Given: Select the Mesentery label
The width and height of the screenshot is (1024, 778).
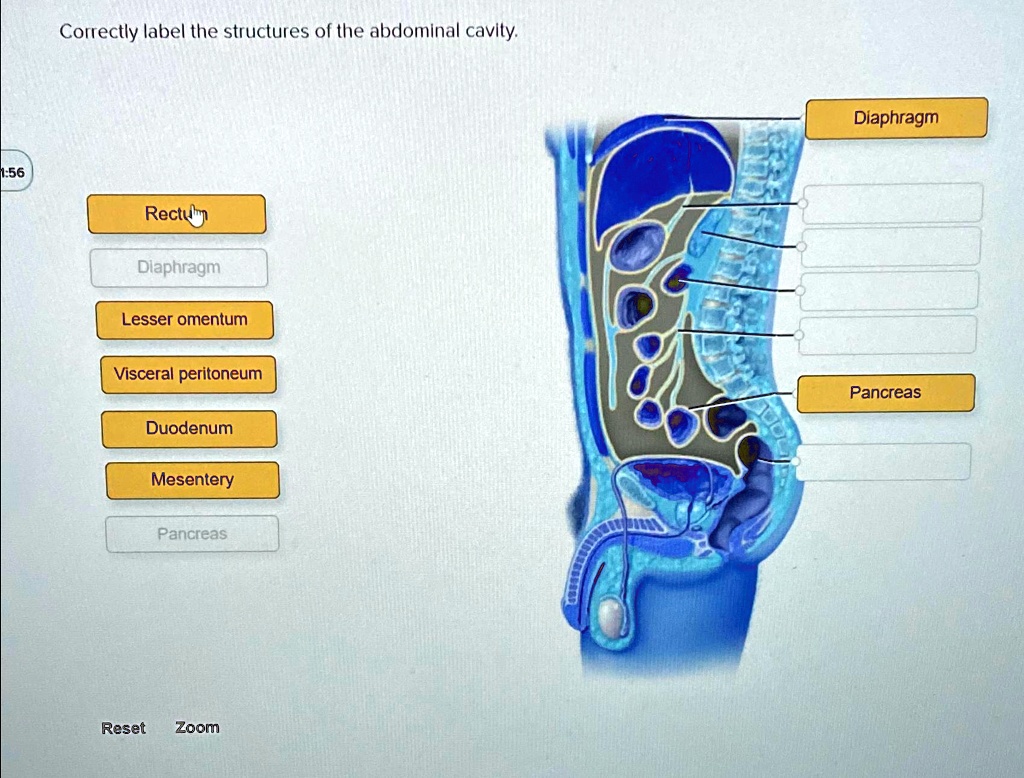Looking at the screenshot, I should [192, 480].
